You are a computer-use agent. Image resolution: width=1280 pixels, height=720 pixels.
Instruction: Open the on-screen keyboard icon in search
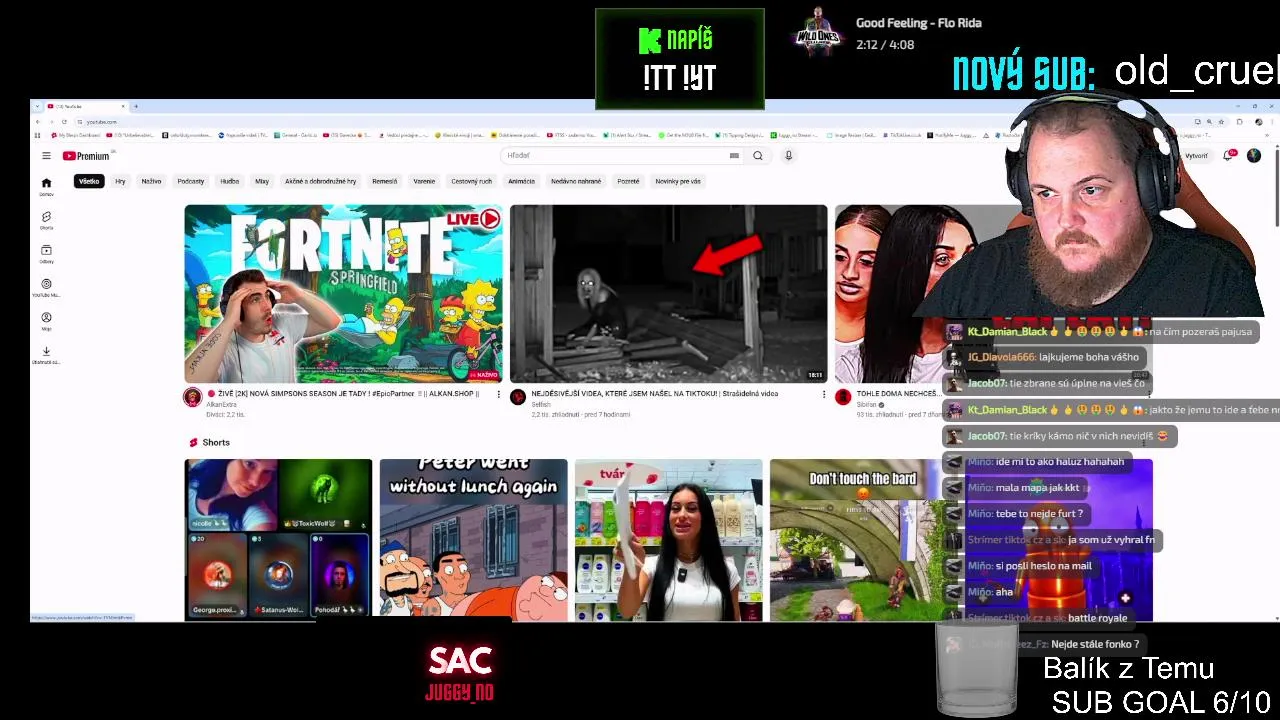(x=734, y=156)
